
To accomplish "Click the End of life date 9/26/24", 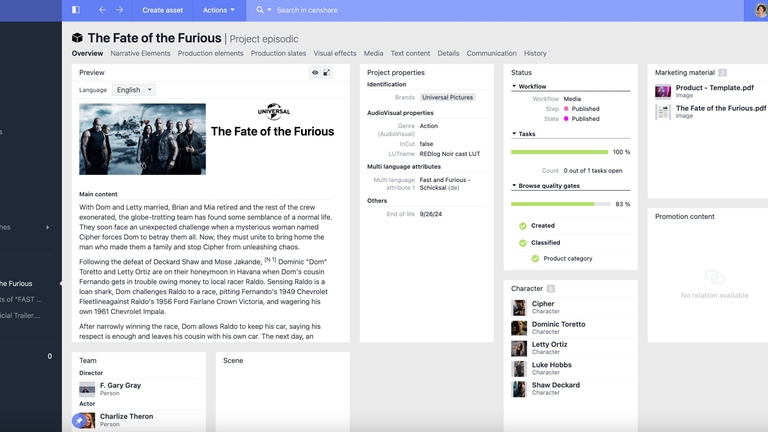I will pyautogui.click(x=431, y=214).
